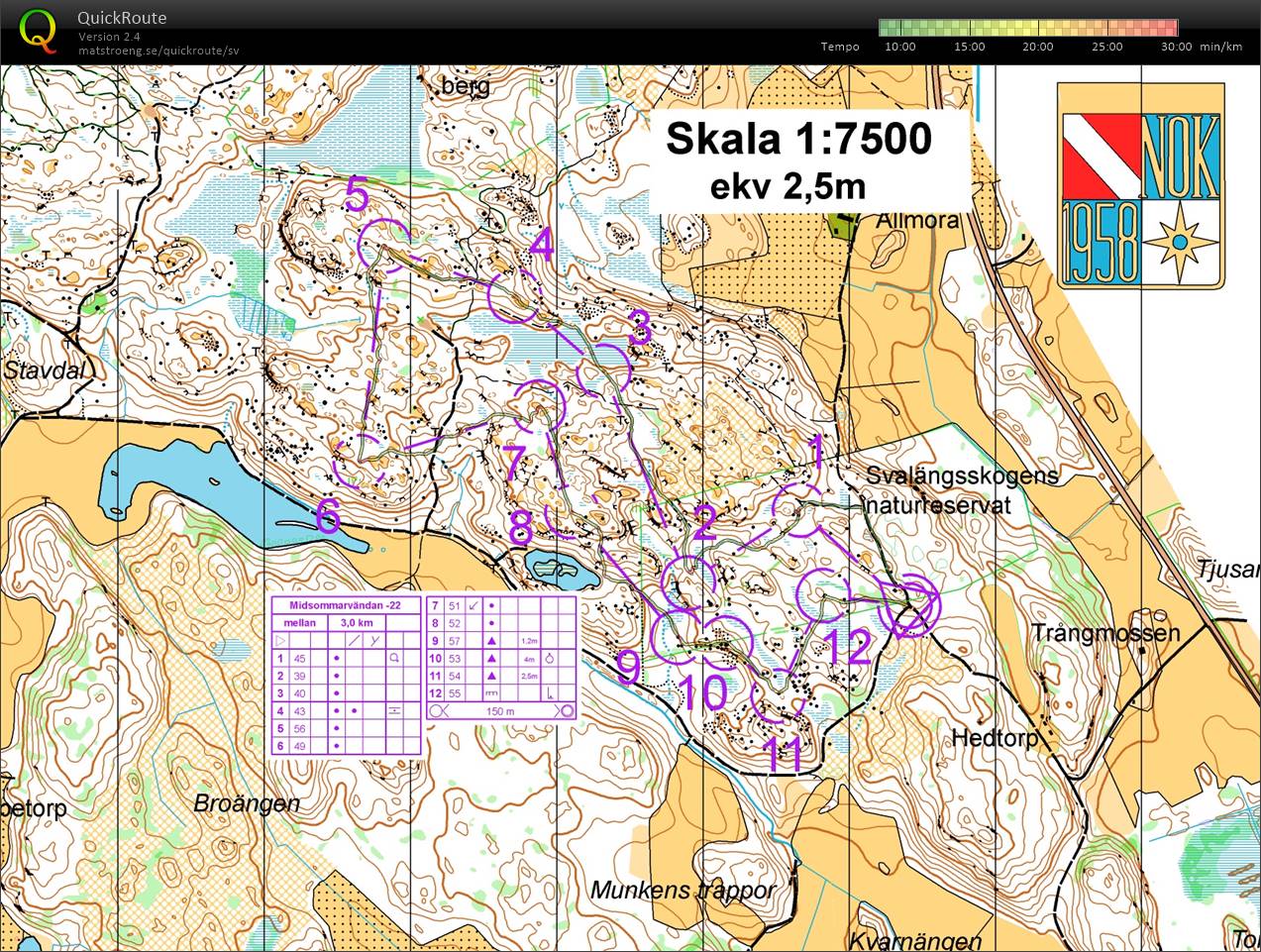Screen dimensions: 1261x952
Task: Click the 20:00 tempo scale label
Action: (1038, 47)
